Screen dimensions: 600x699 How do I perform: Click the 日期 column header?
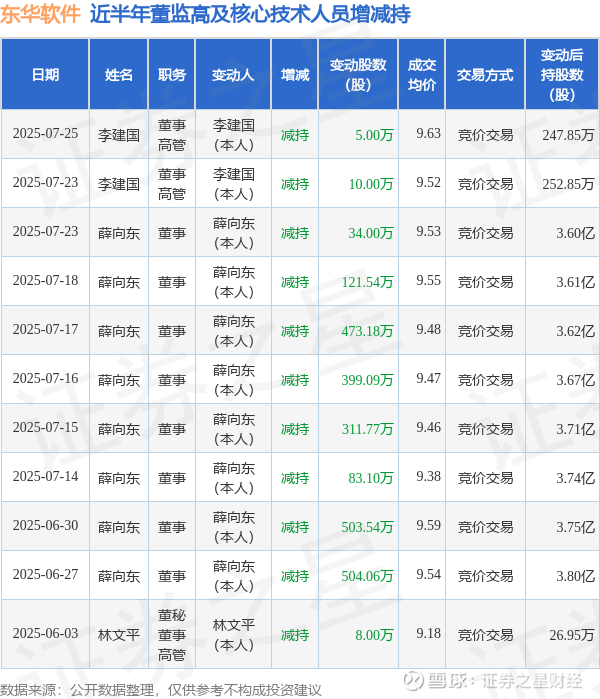point(45,74)
